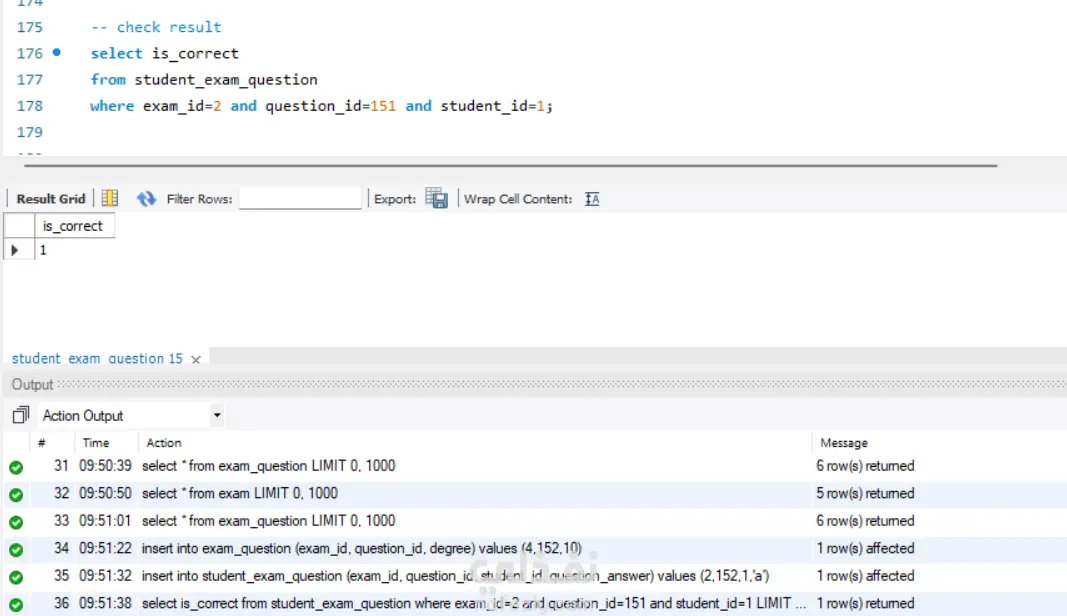The height and width of the screenshot is (616, 1067).
Task: Close the student_exam_question 15 result tab
Action: (x=196, y=359)
